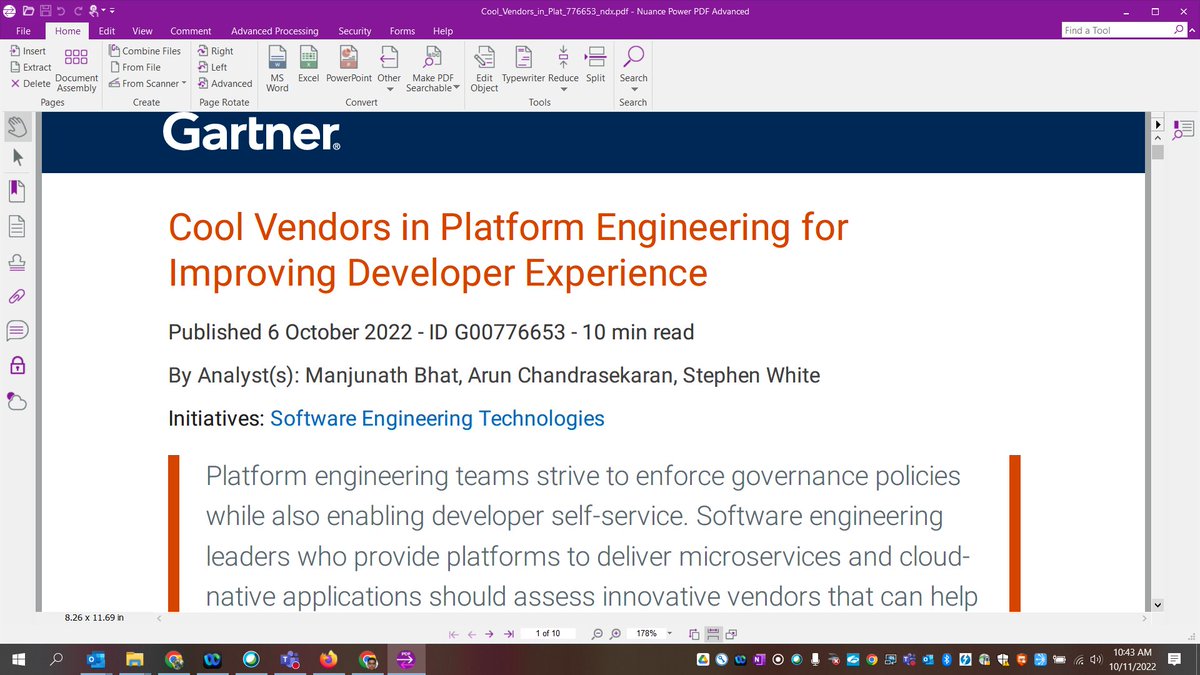Click the Extract pages button
1200x675 pixels.
(x=30, y=67)
